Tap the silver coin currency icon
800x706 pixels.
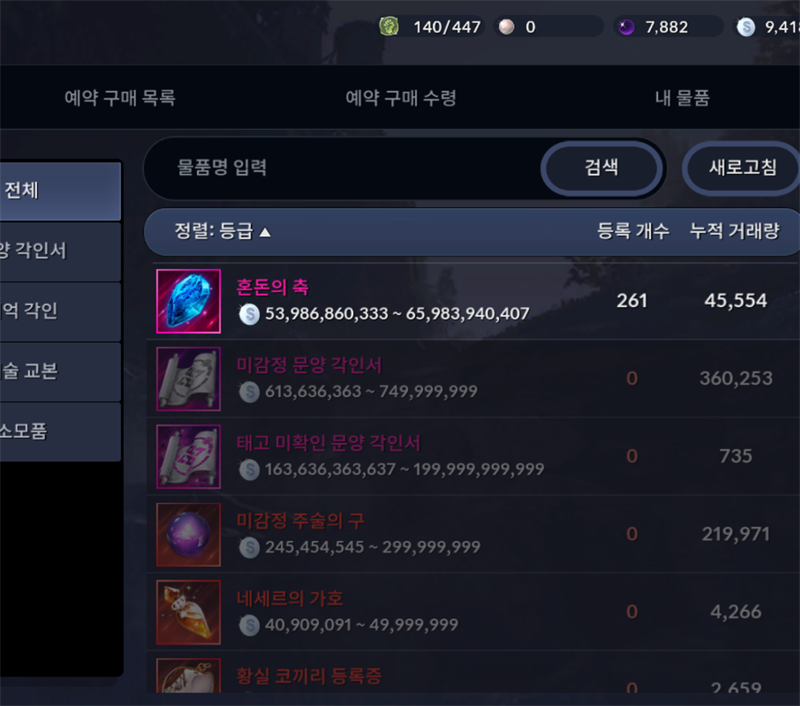(x=746, y=27)
